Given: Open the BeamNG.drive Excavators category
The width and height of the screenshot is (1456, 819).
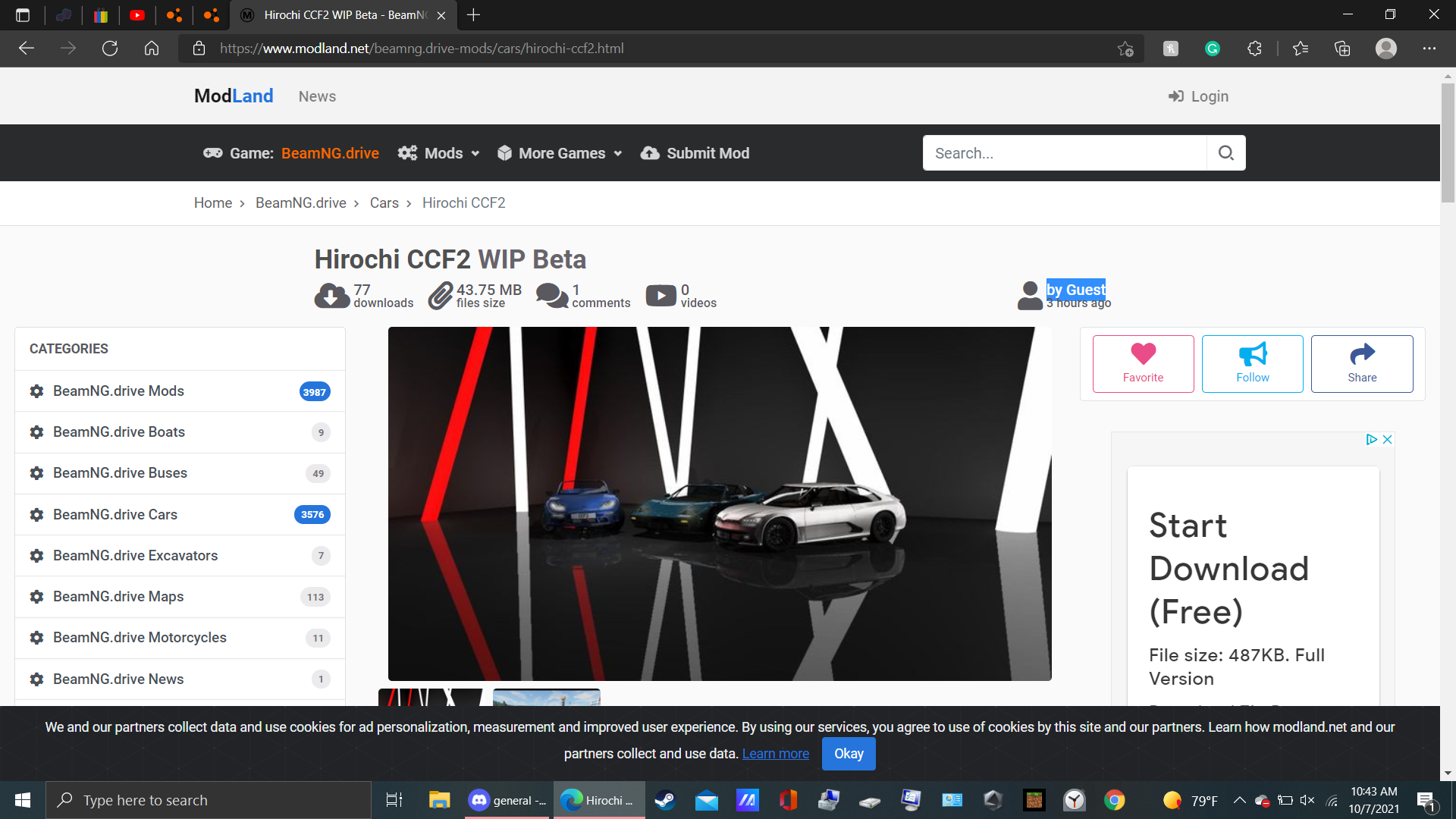Looking at the screenshot, I should point(180,556).
